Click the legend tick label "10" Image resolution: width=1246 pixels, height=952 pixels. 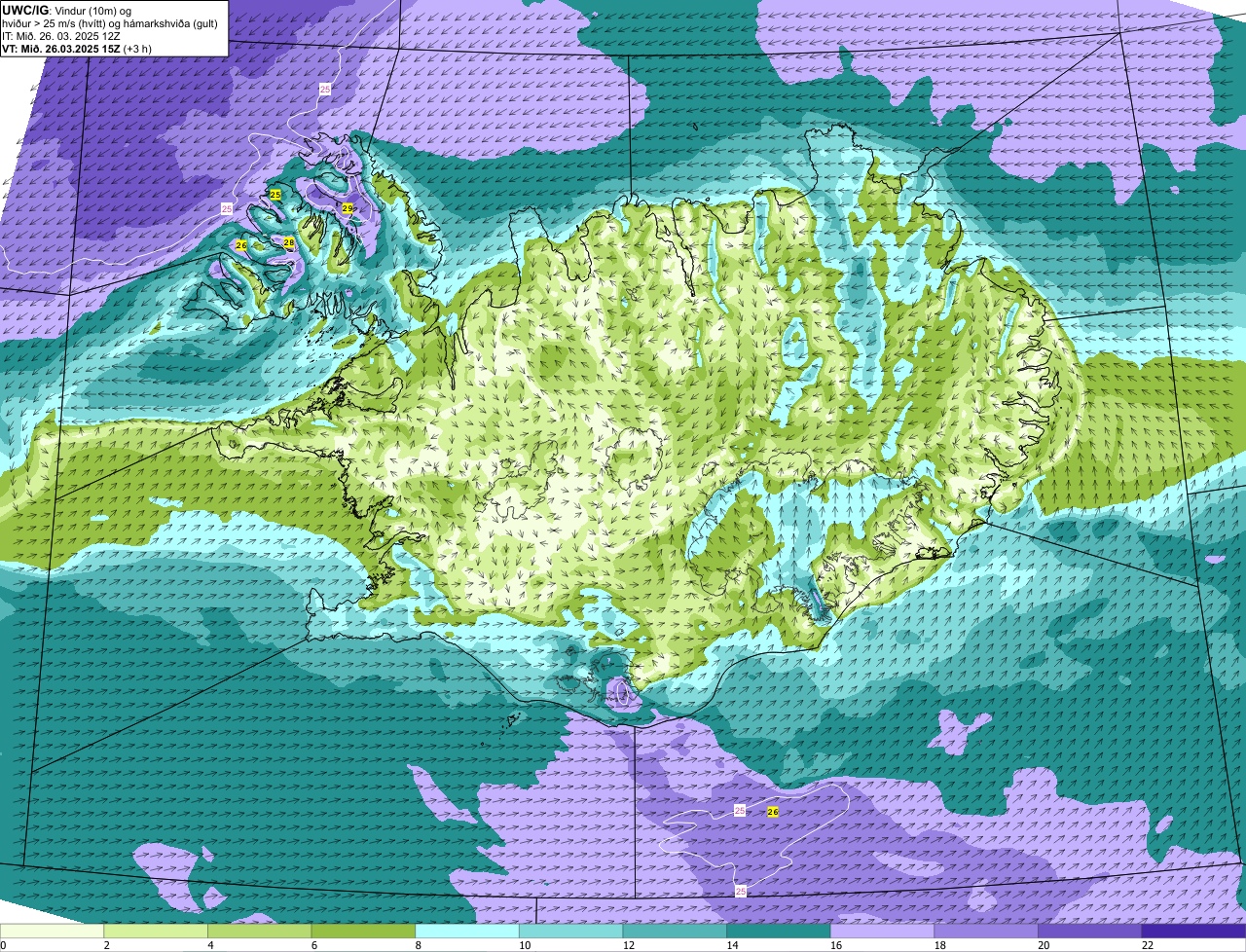525,945
